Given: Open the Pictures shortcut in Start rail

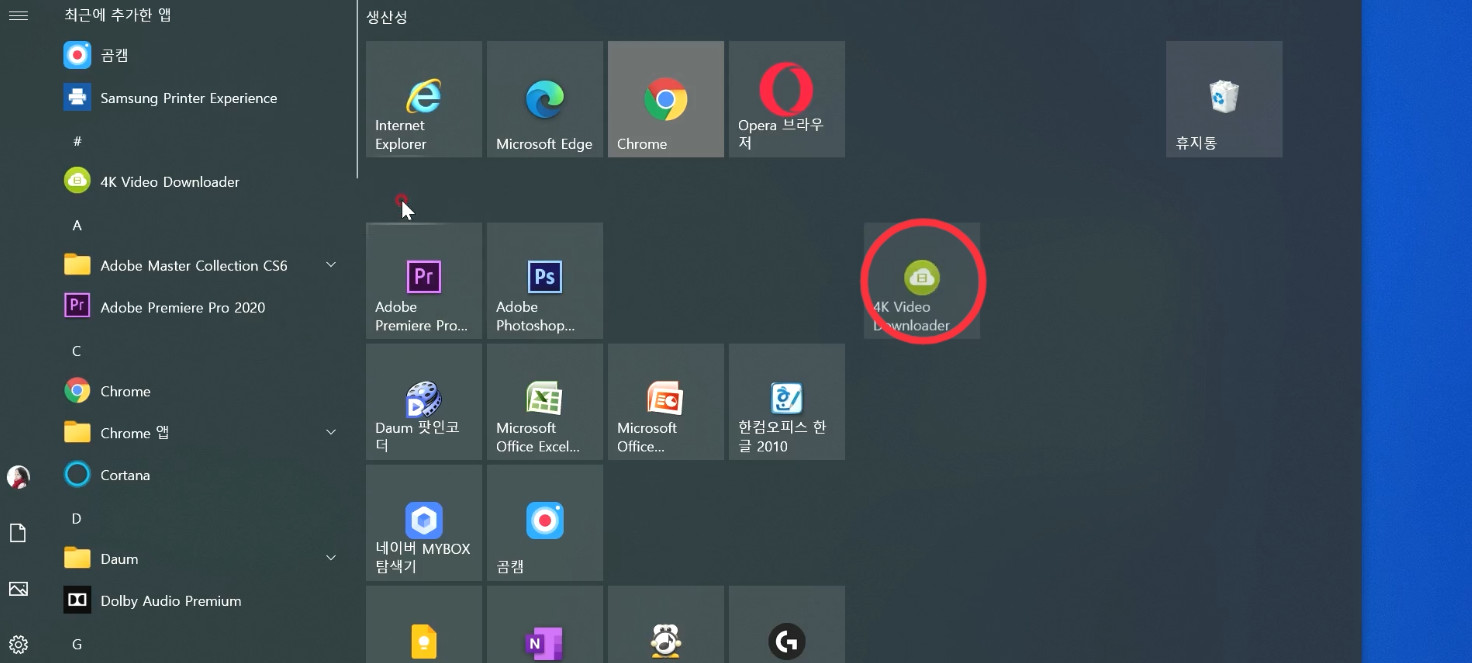Looking at the screenshot, I should pos(18,589).
